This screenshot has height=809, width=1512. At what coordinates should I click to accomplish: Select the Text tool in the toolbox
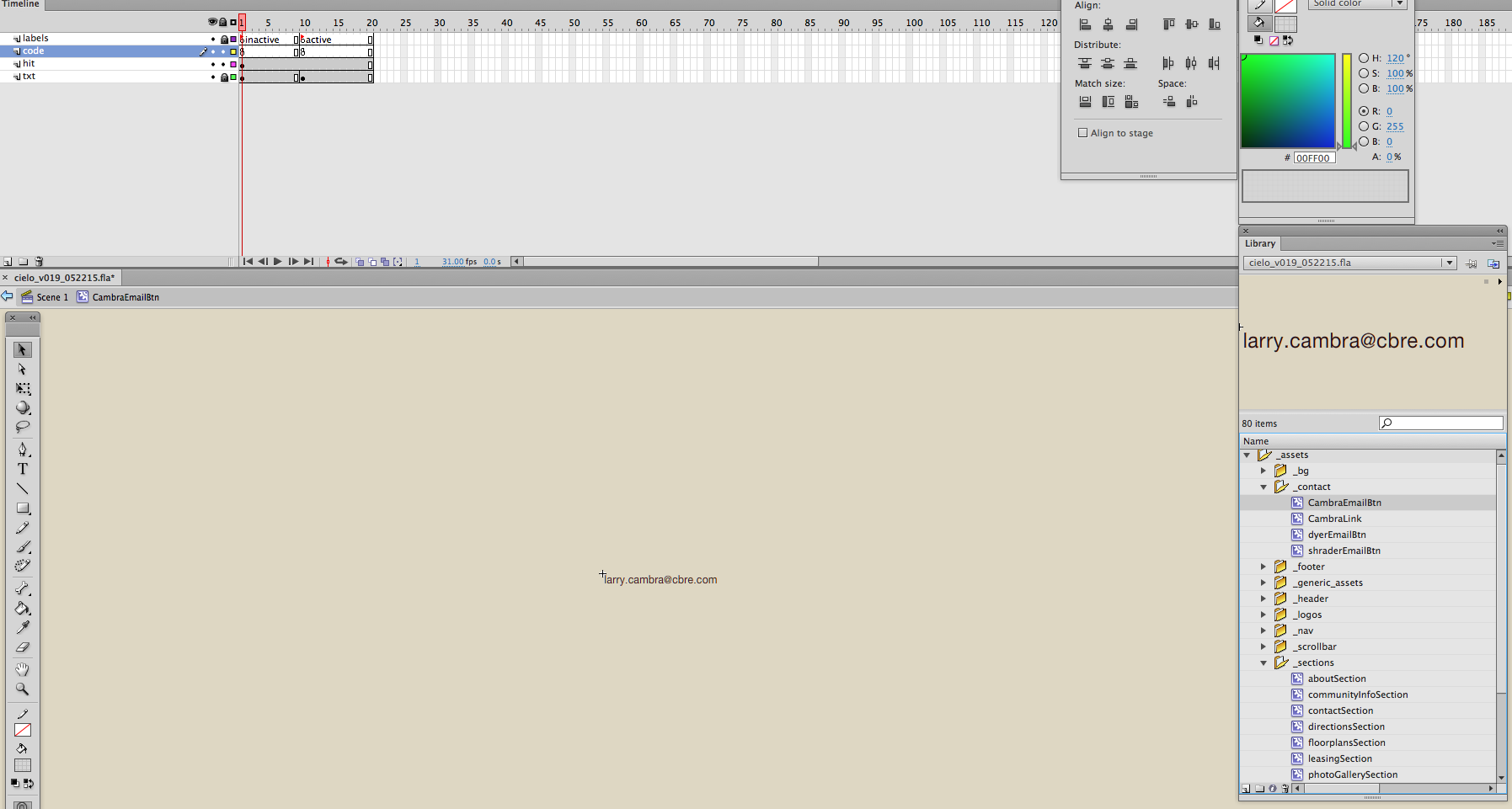(23, 469)
